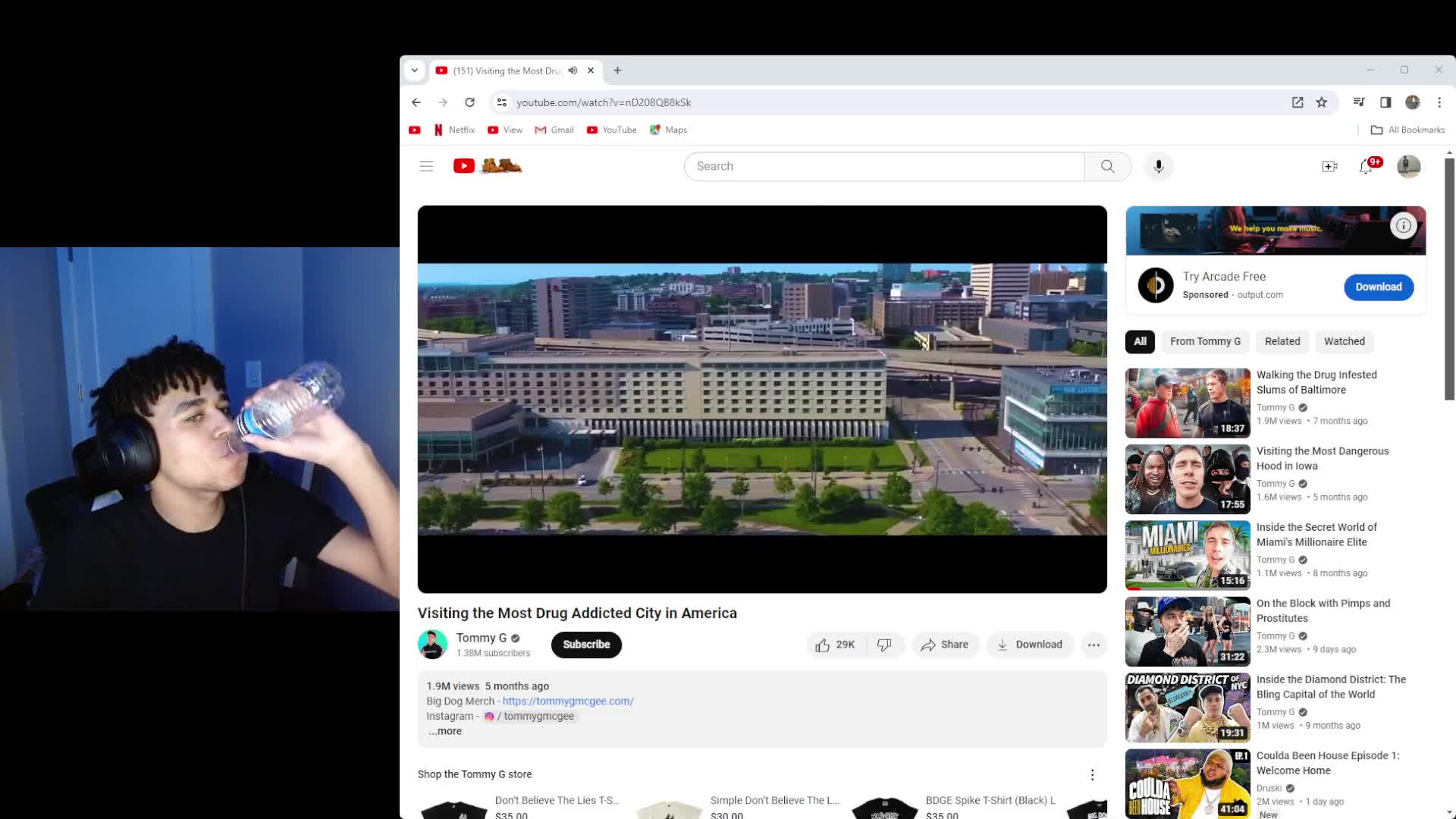Open Inside the Diamond District title
This screenshot has height=819, width=1456.
pyautogui.click(x=1331, y=687)
